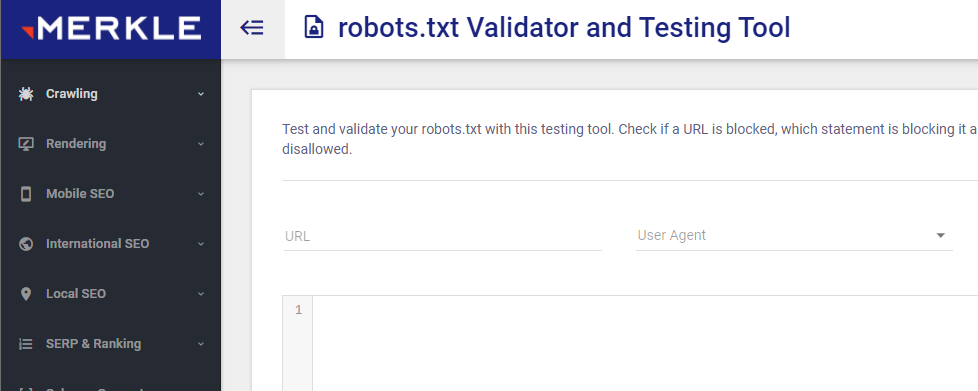
Task: Click the Mobile SEO phone icon
Action: coord(26,194)
